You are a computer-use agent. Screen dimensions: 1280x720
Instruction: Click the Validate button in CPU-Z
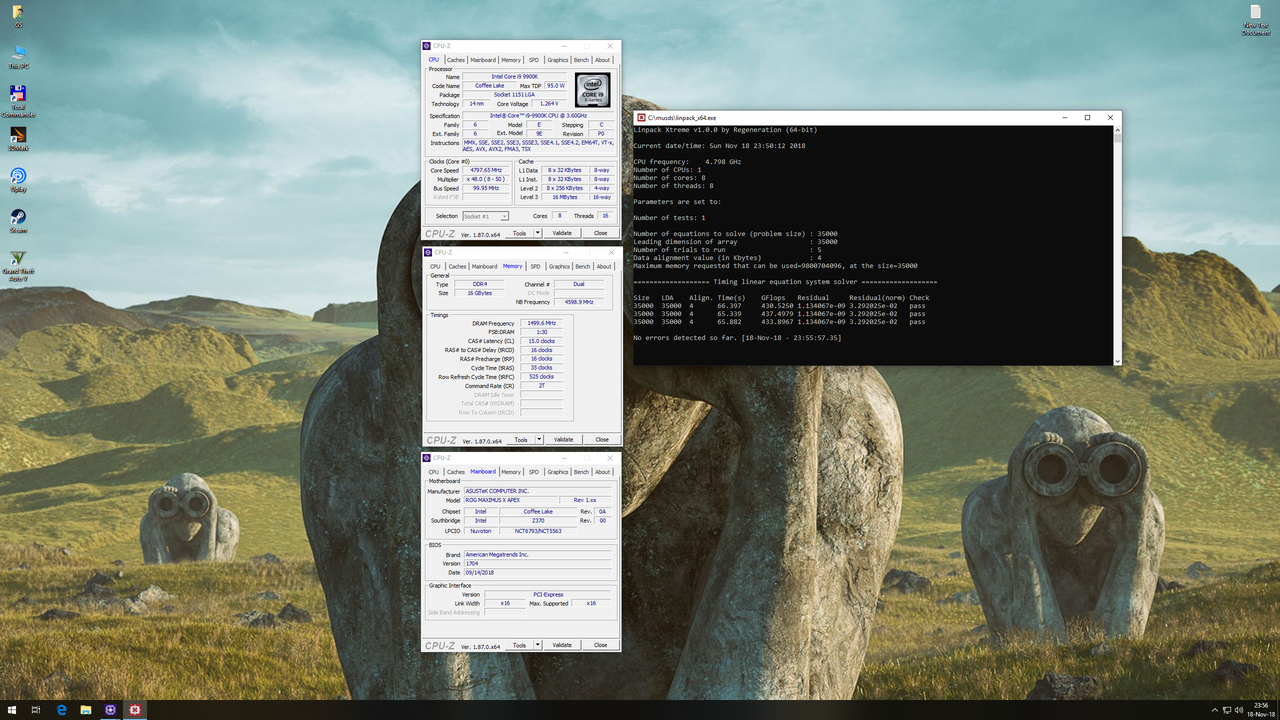562,232
